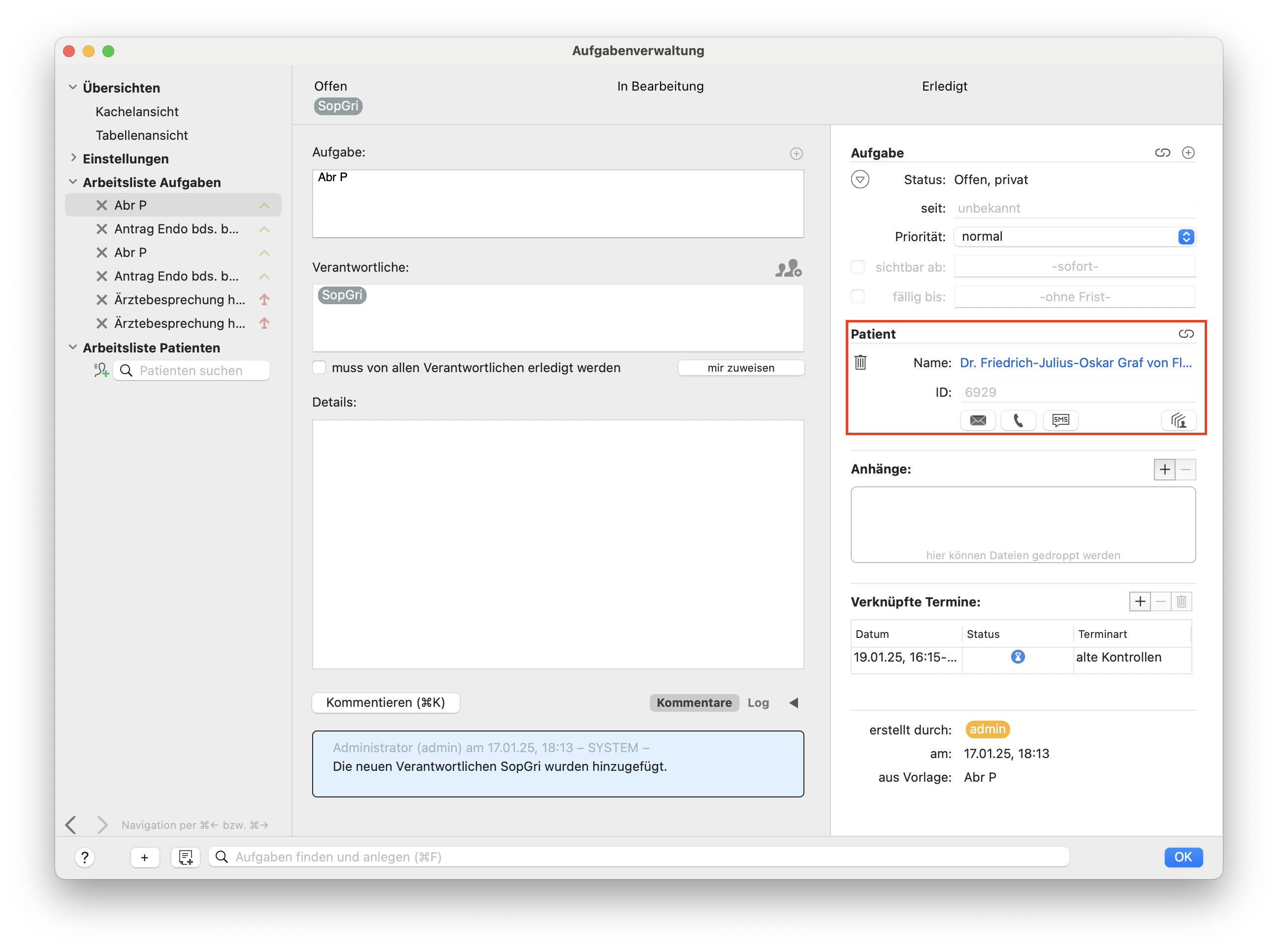The width and height of the screenshot is (1278, 952).
Task: Collapse comments with triangle next to Log
Action: [x=794, y=702]
